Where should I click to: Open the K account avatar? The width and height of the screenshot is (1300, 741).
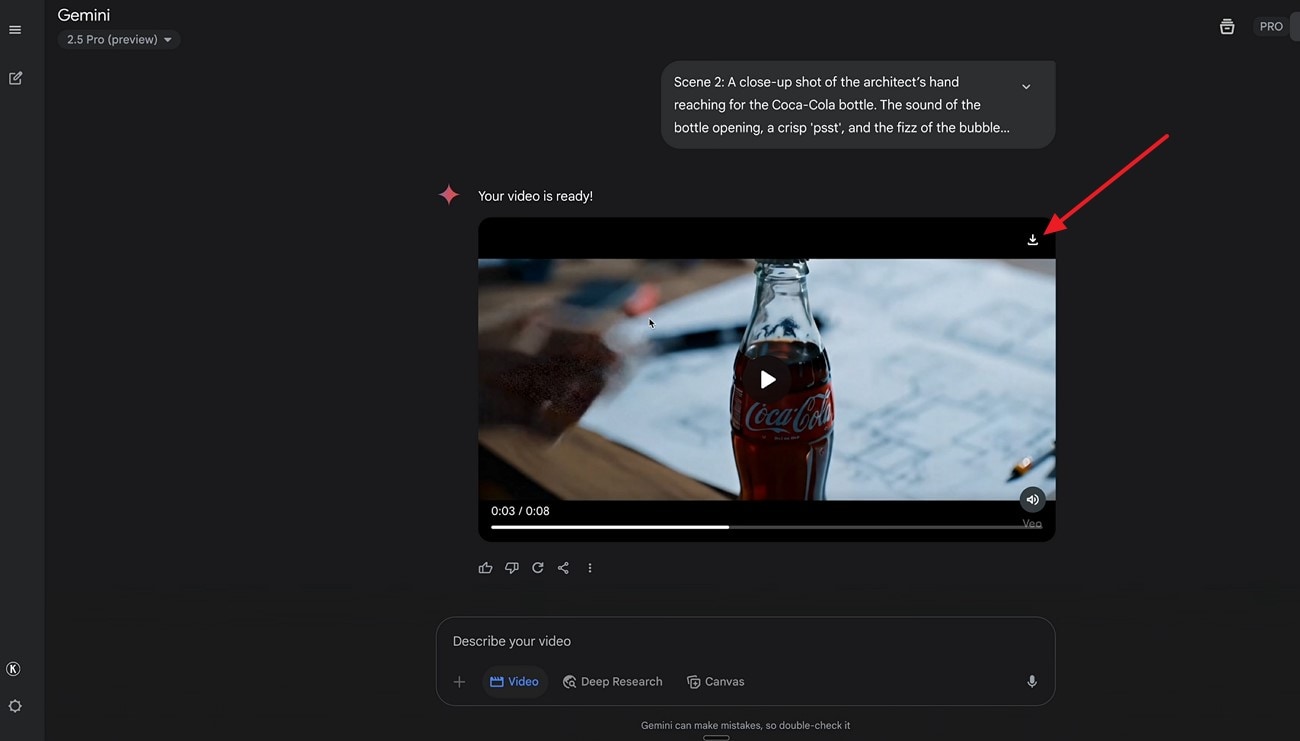(x=14, y=669)
